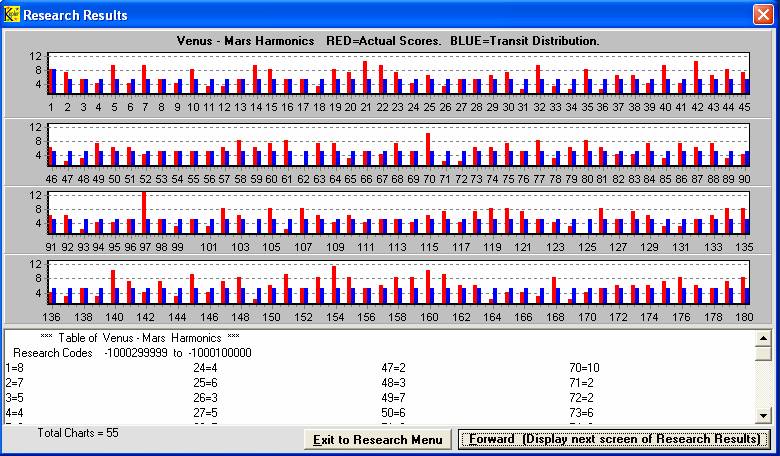780x456 pixels.
Task: Click the red bar above harmonic 70
Action: point(428,148)
